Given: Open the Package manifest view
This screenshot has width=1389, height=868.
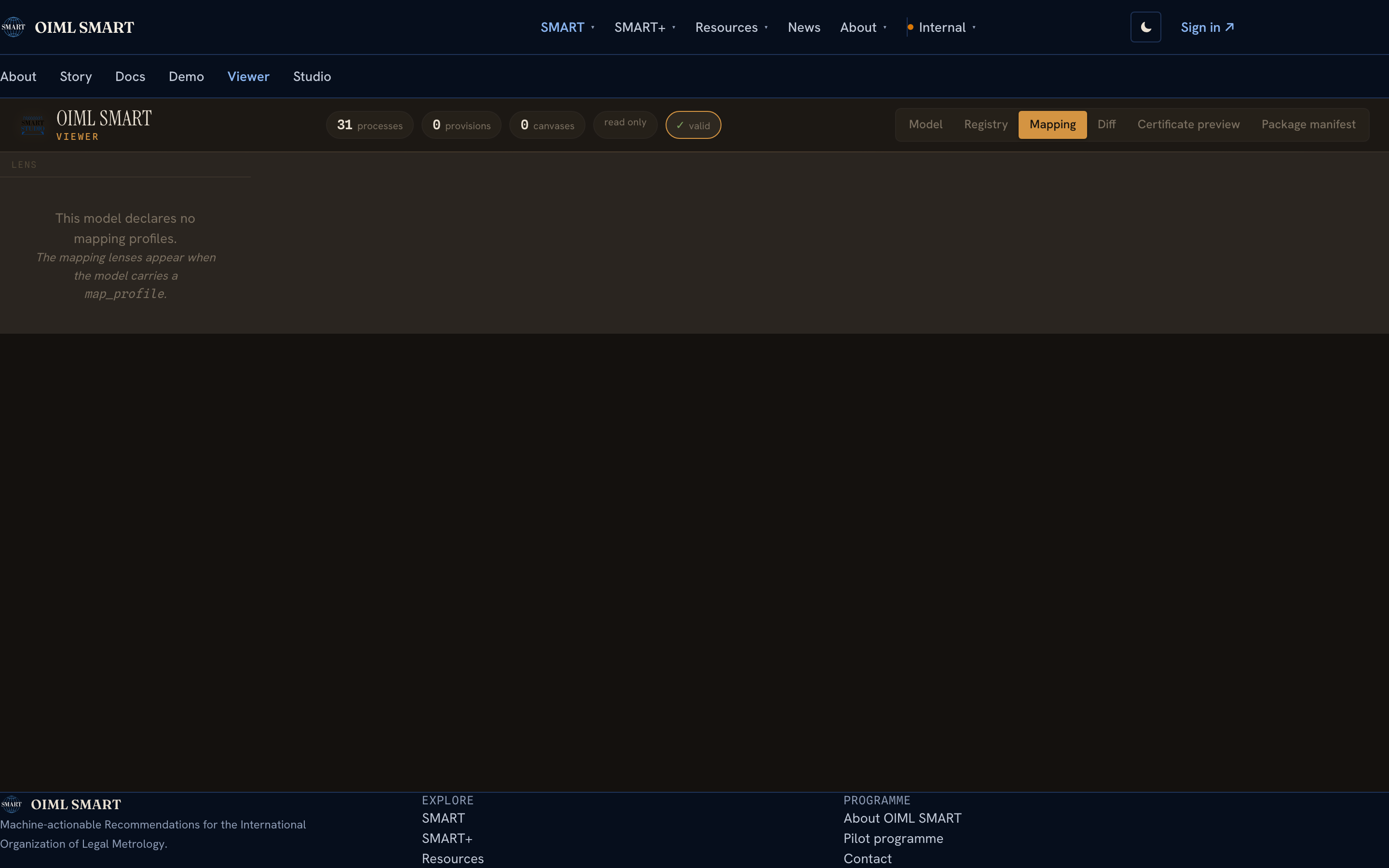Looking at the screenshot, I should pyautogui.click(x=1308, y=124).
